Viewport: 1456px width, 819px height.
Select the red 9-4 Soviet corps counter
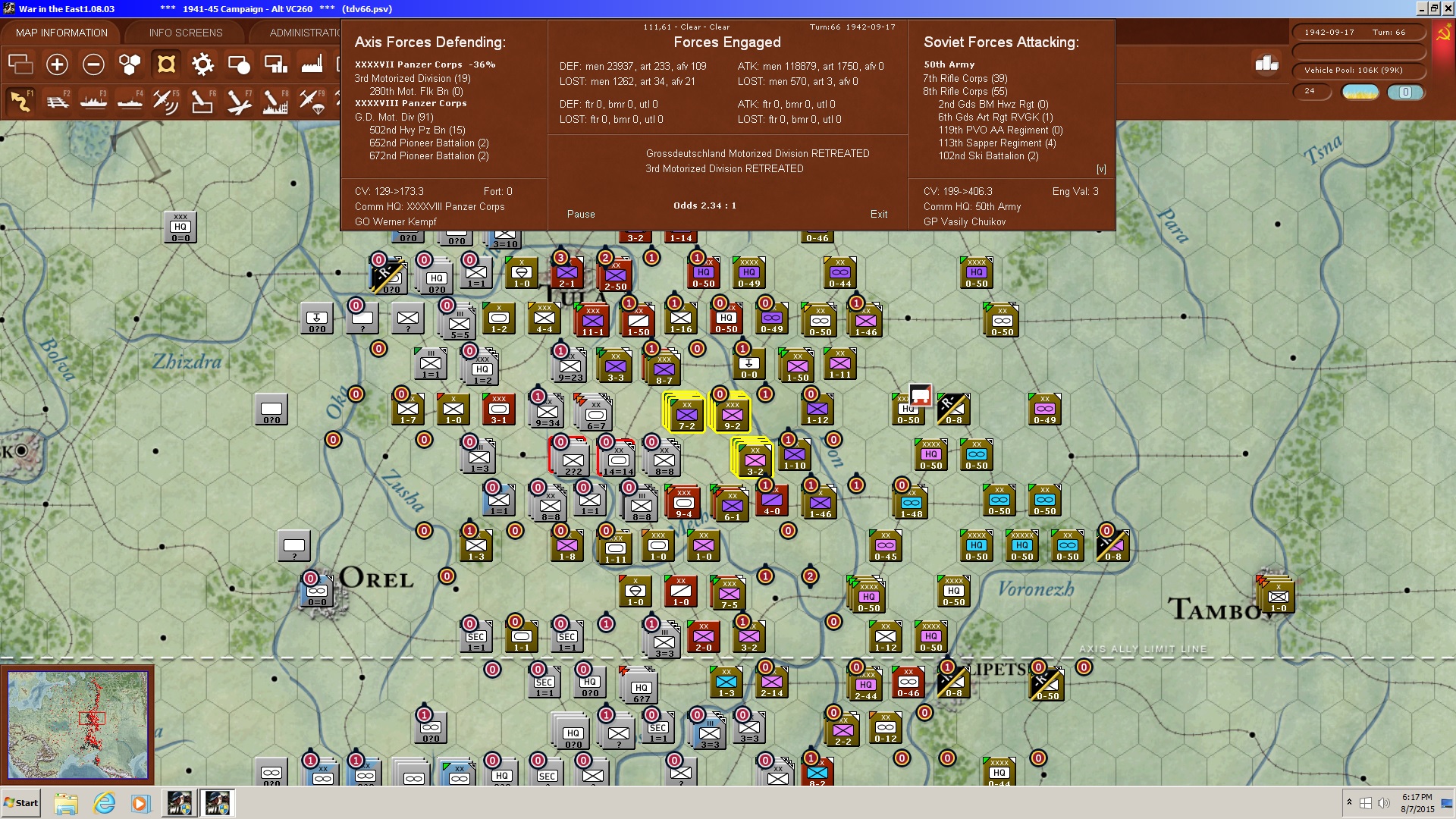pos(683,503)
